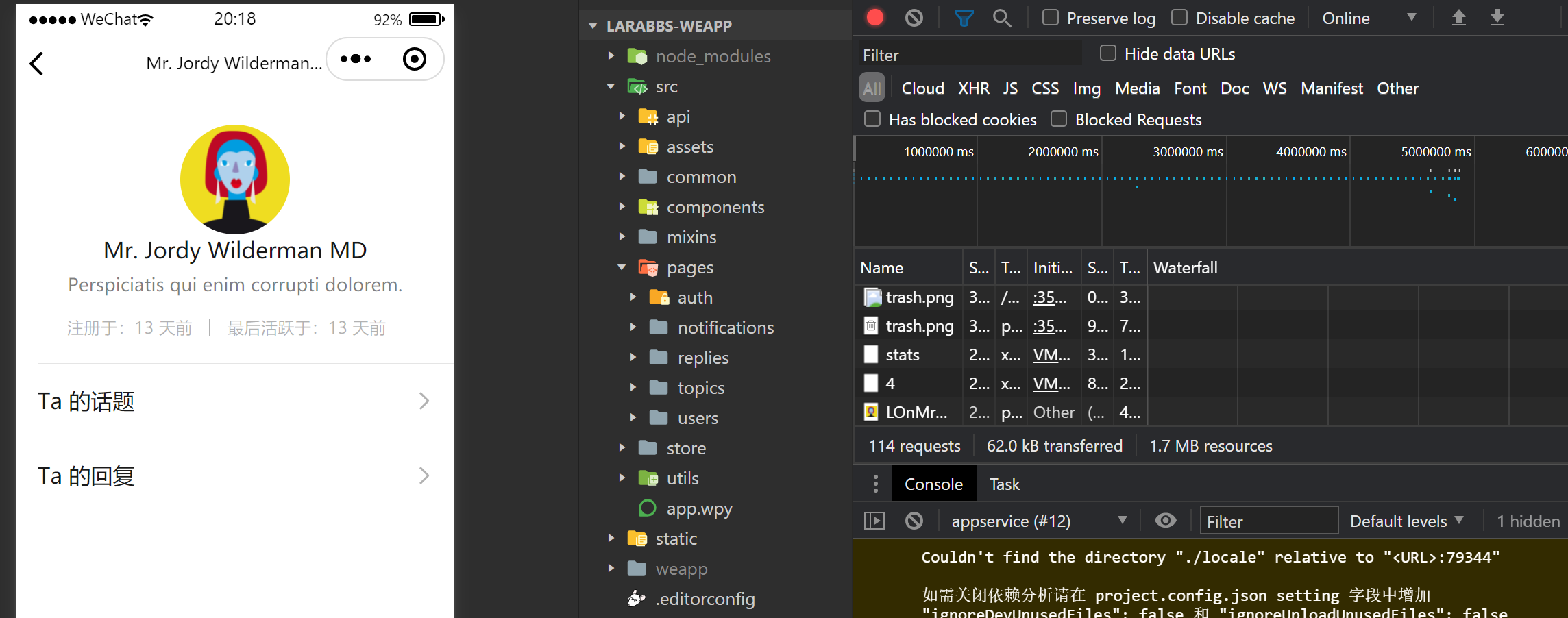Click the LOnMr... image request icon
The image size is (1568, 618).
pos(871,412)
